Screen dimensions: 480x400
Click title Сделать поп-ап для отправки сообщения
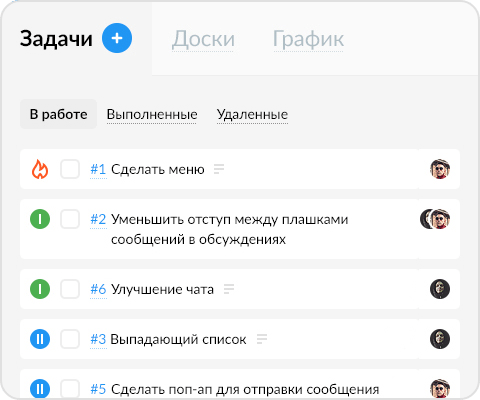[x=245, y=389]
